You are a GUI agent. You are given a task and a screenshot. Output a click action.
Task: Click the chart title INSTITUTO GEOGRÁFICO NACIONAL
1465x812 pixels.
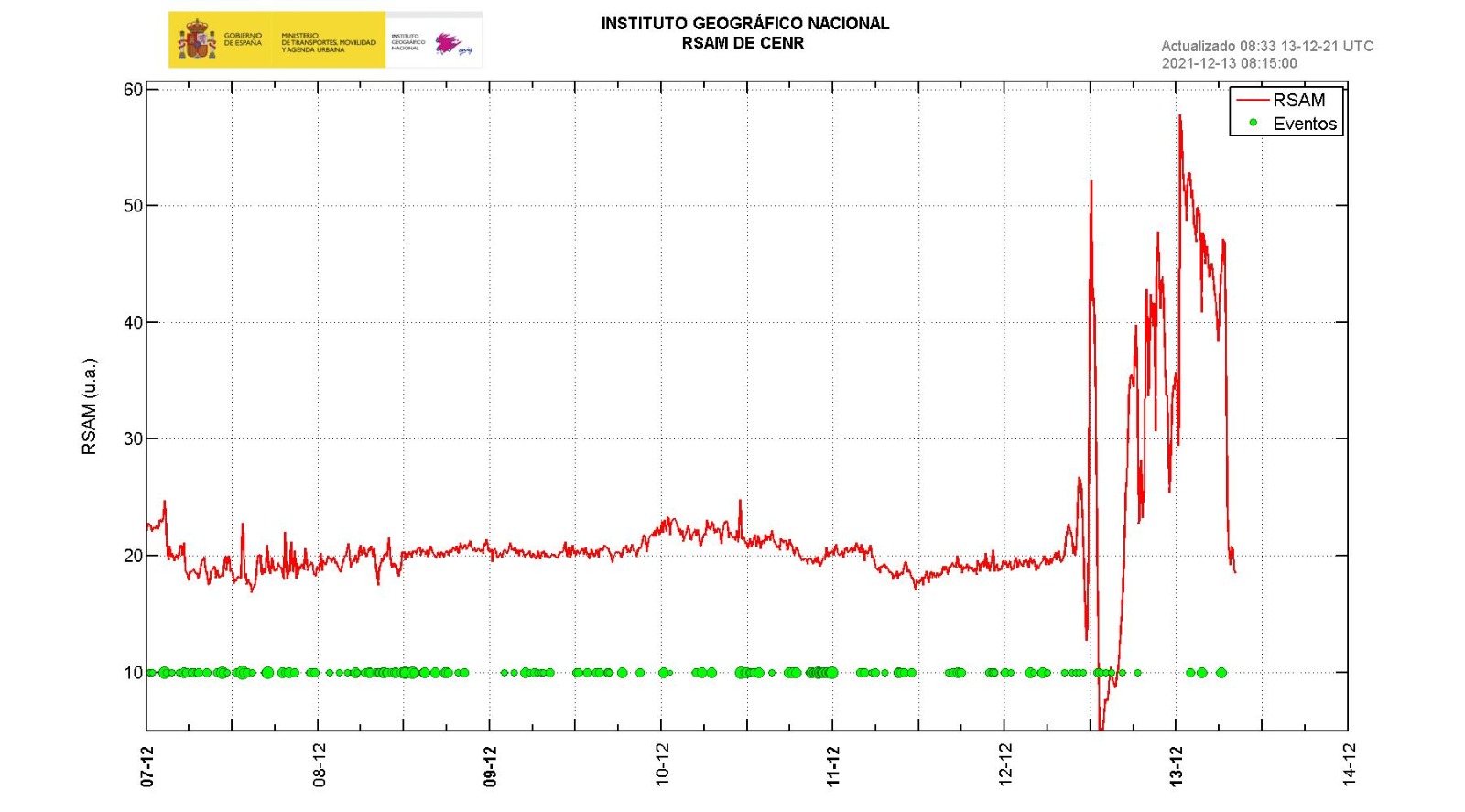[744, 24]
